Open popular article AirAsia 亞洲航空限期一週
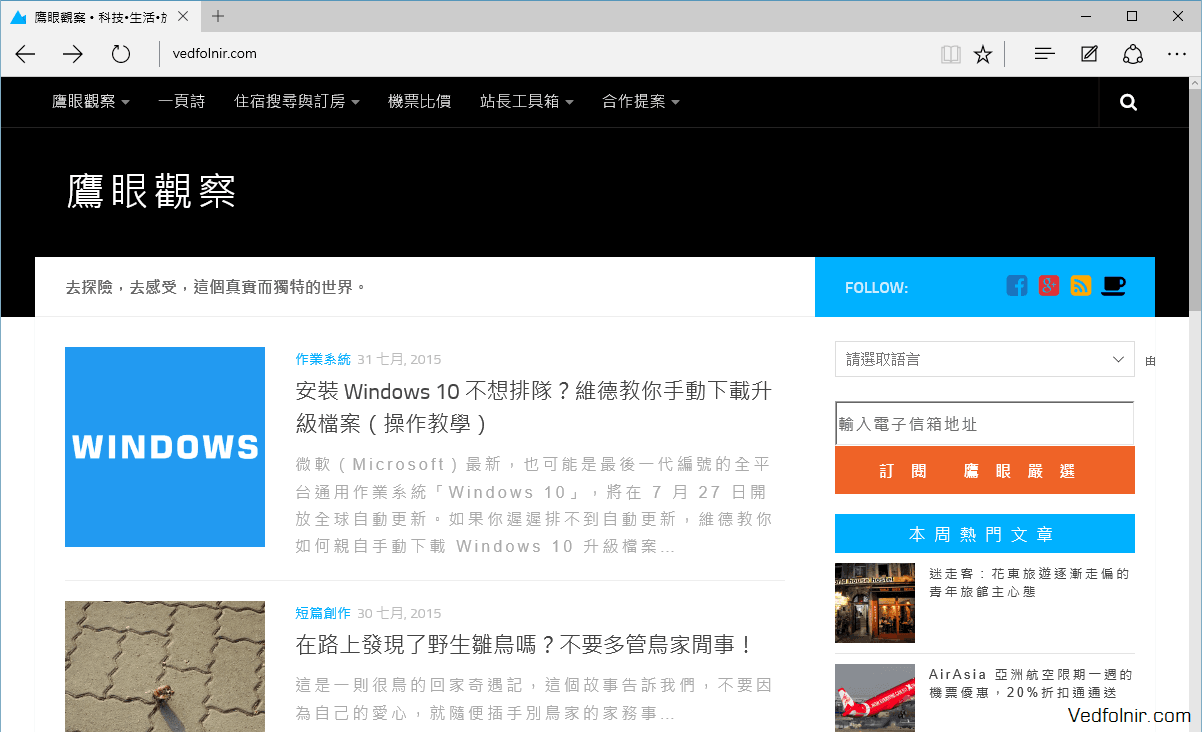Screen dimensions: 1202x732 (x=1029, y=683)
